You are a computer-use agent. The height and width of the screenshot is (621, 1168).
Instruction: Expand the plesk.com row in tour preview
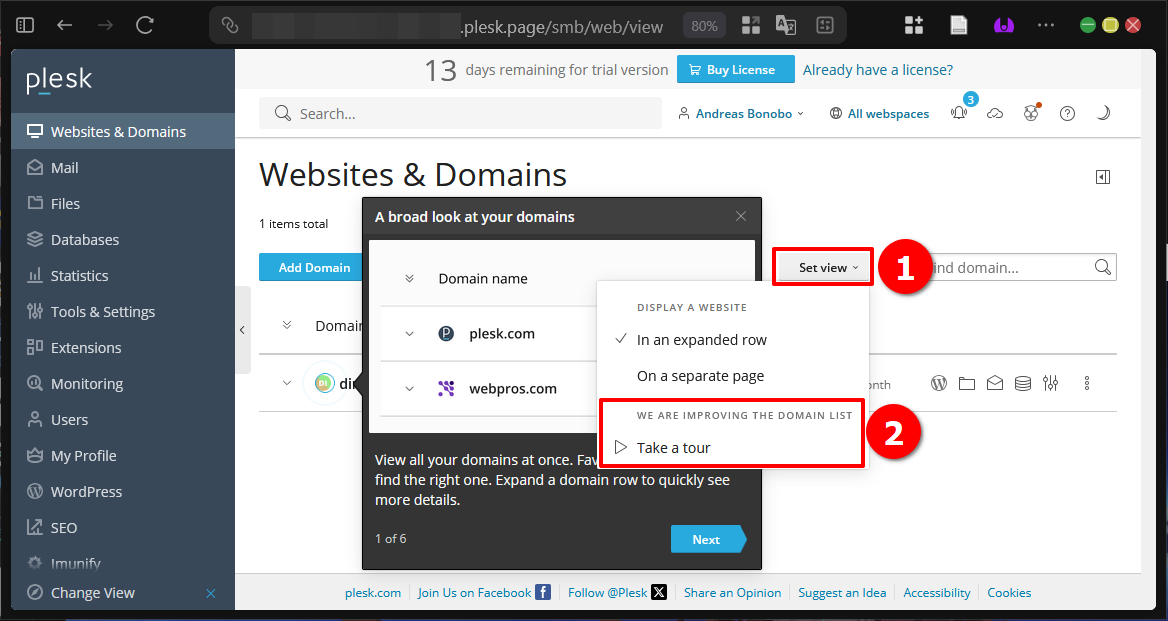click(409, 334)
